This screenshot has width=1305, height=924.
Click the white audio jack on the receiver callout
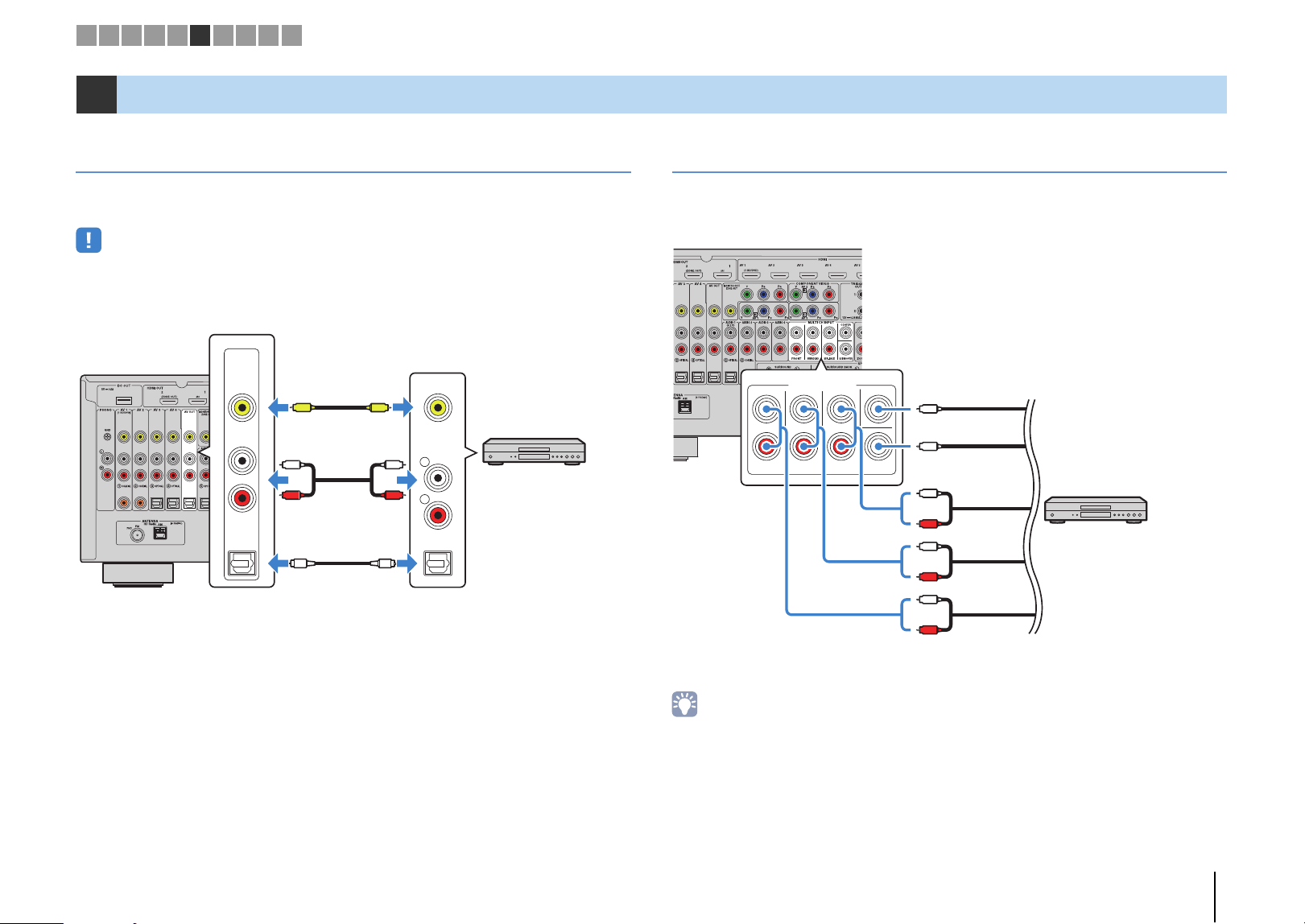tap(242, 460)
